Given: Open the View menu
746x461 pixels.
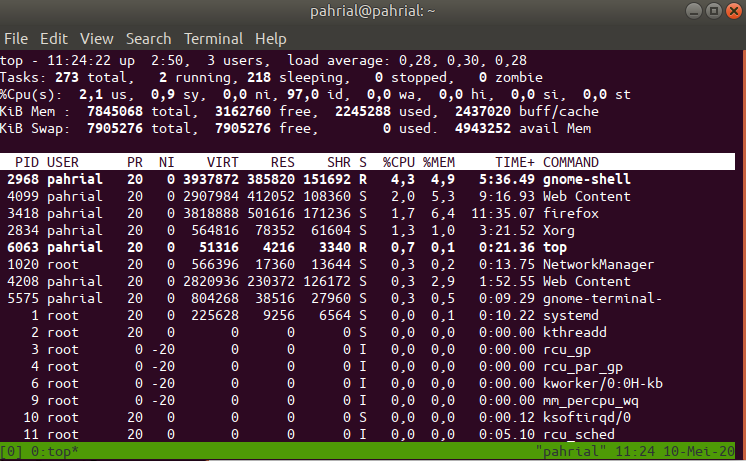Looking at the screenshot, I should click(x=97, y=39).
